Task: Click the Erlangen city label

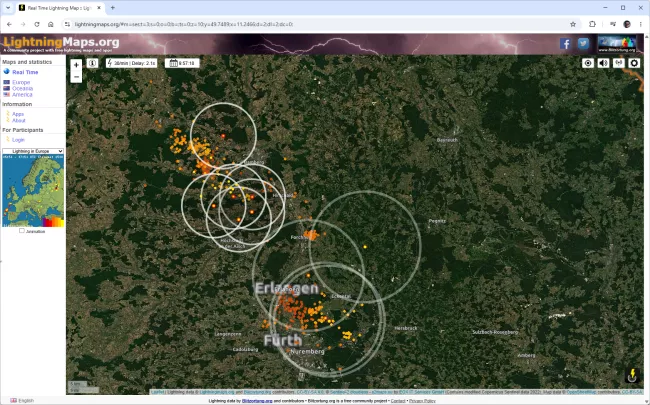Action: click(286, 289)
